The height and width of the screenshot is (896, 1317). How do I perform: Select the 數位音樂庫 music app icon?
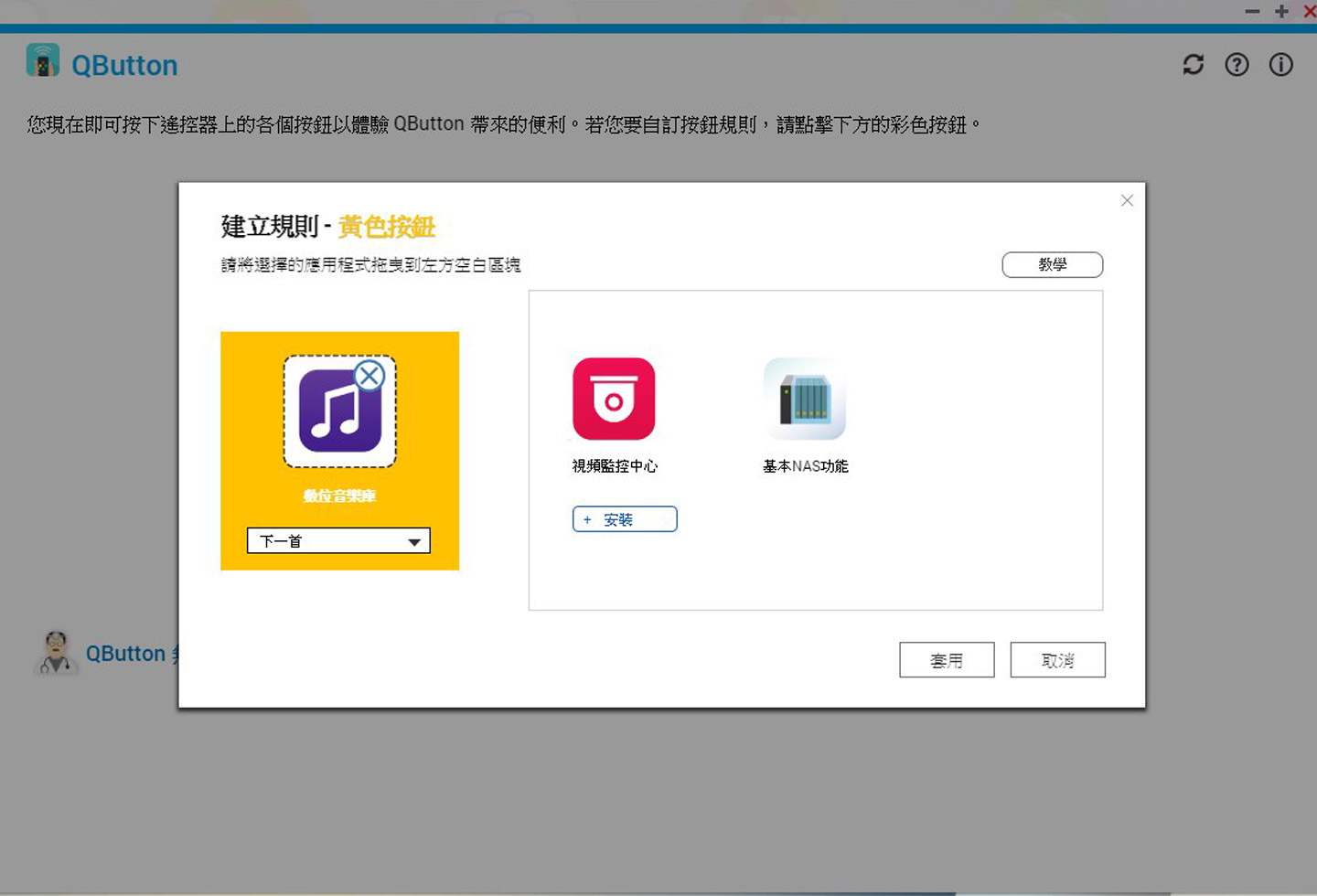point(339,409)
